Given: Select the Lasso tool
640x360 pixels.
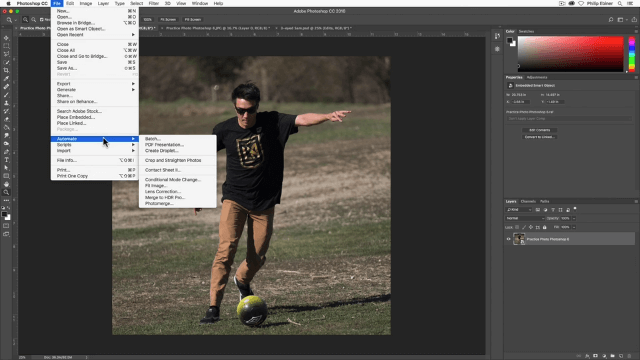Looking at the screenshot, I should point(6,54).
